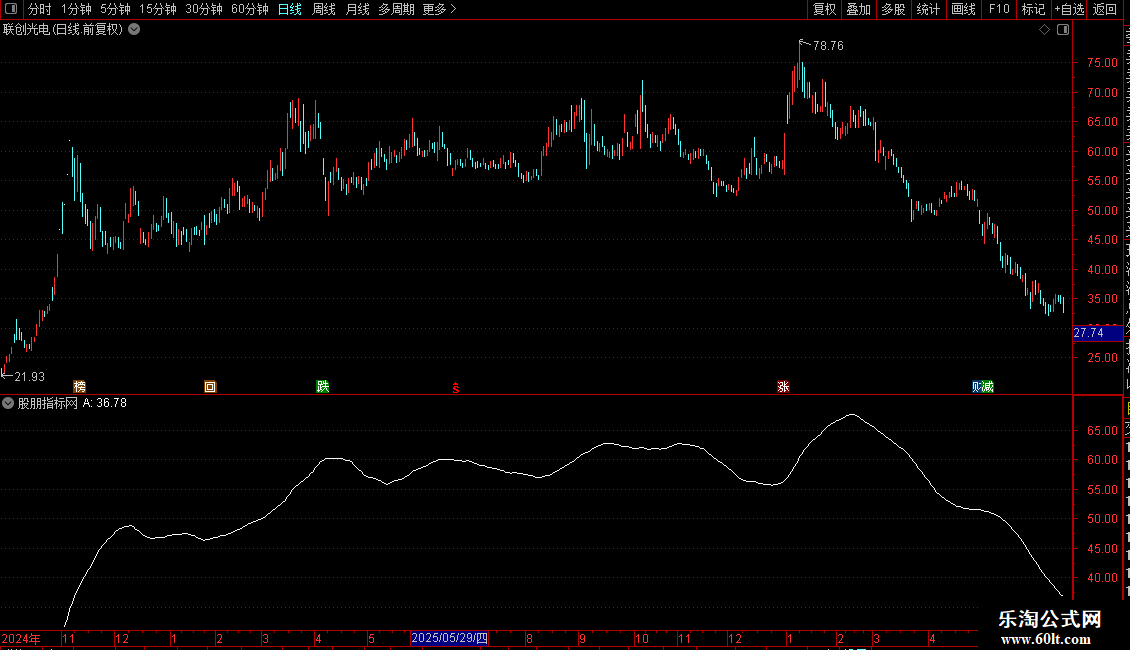Click the 回 event marker
Viewport: 1130px width, 650px height.
[x=210, y=387]
